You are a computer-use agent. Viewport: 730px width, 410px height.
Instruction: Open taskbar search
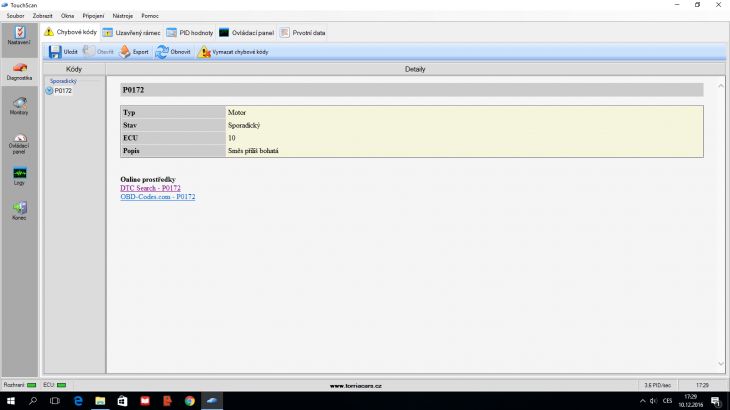click(33, 401)
